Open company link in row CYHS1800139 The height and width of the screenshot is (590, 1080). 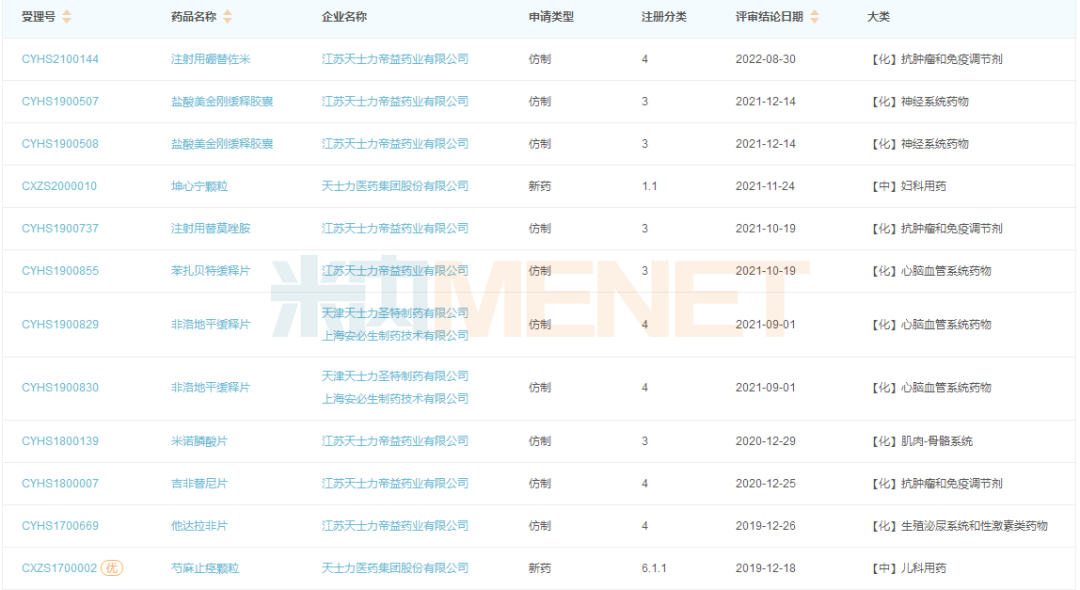pos(395,441)
